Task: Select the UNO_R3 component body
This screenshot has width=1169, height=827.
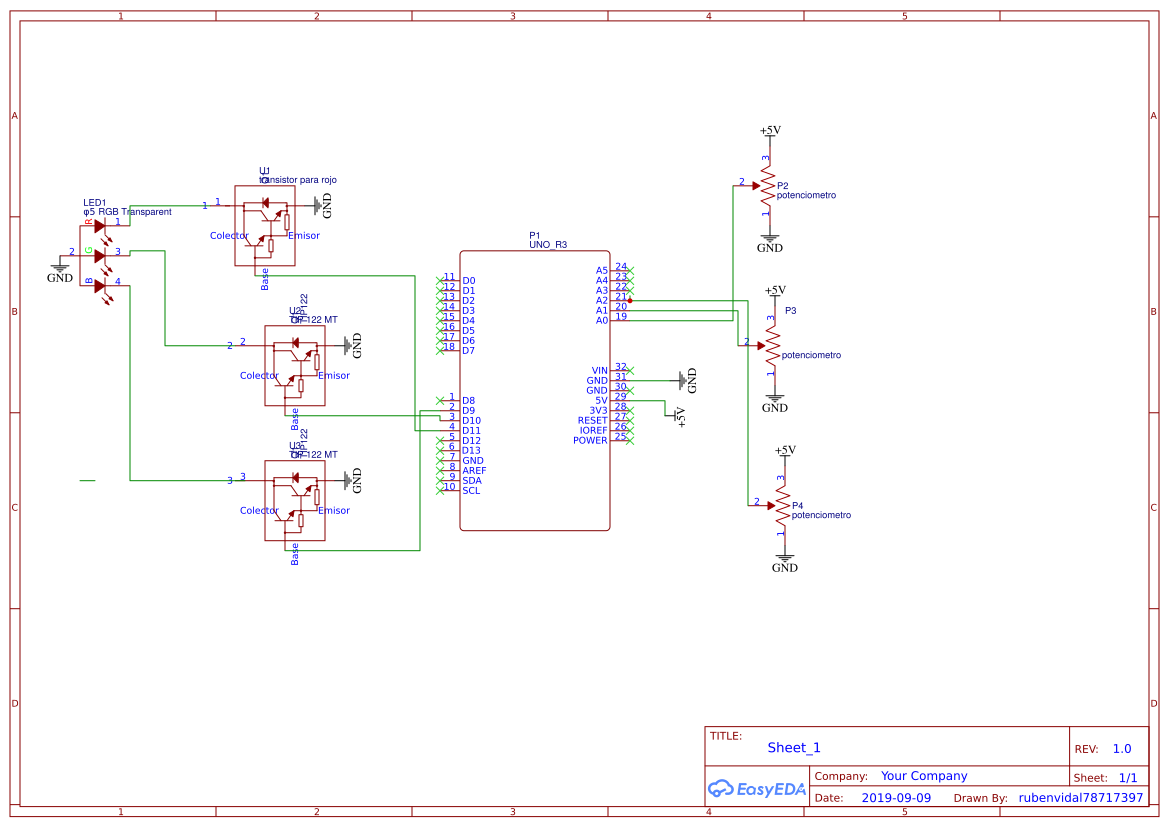Action: coord(535,391)
